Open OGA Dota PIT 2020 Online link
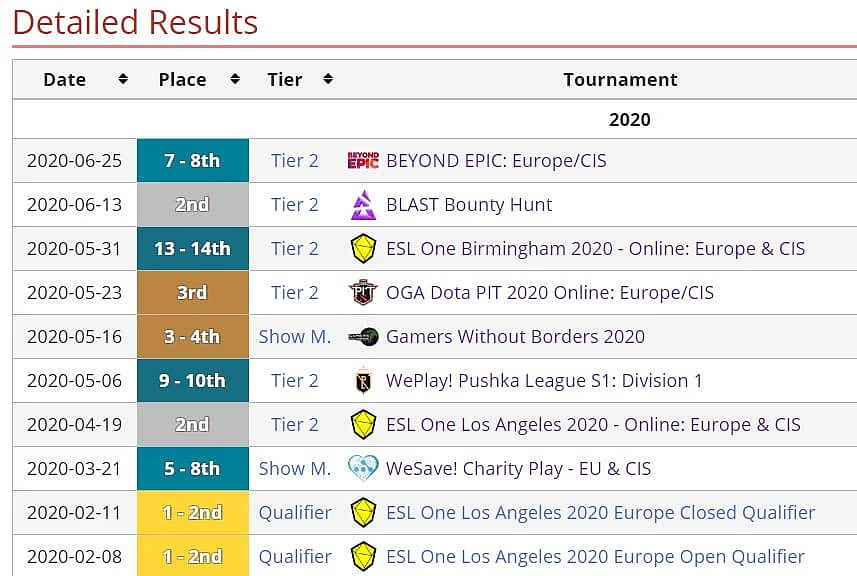Image resolution: width=857 pixels, height=576 pixels. click(550, 293)
